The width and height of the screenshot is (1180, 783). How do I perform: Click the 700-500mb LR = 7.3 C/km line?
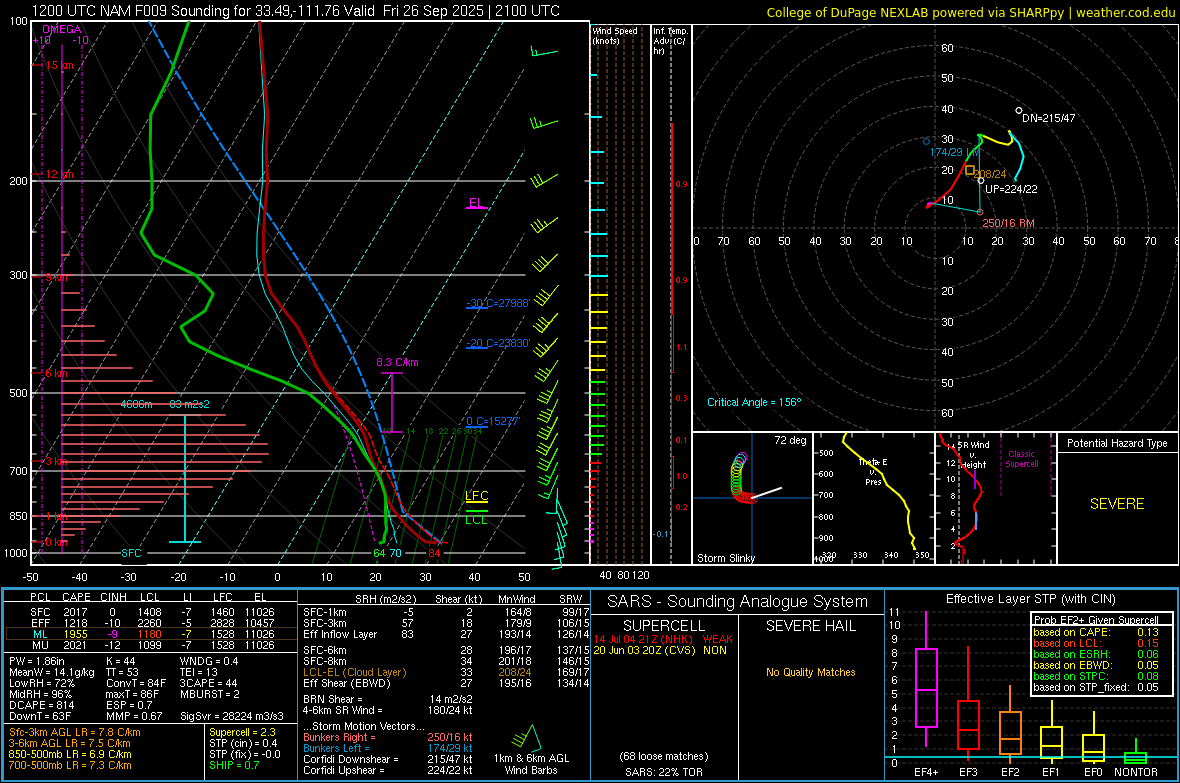tap(70, 765)
